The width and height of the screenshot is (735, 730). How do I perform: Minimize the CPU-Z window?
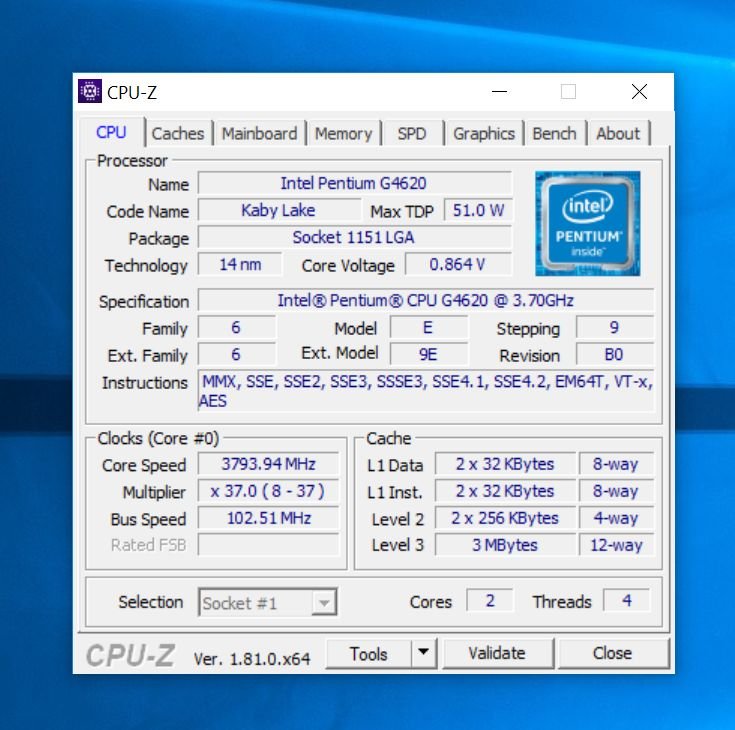tap(500, 91)
